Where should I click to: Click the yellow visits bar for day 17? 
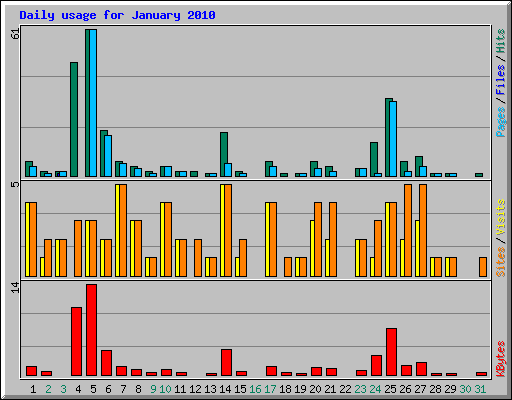coord(267,239)
